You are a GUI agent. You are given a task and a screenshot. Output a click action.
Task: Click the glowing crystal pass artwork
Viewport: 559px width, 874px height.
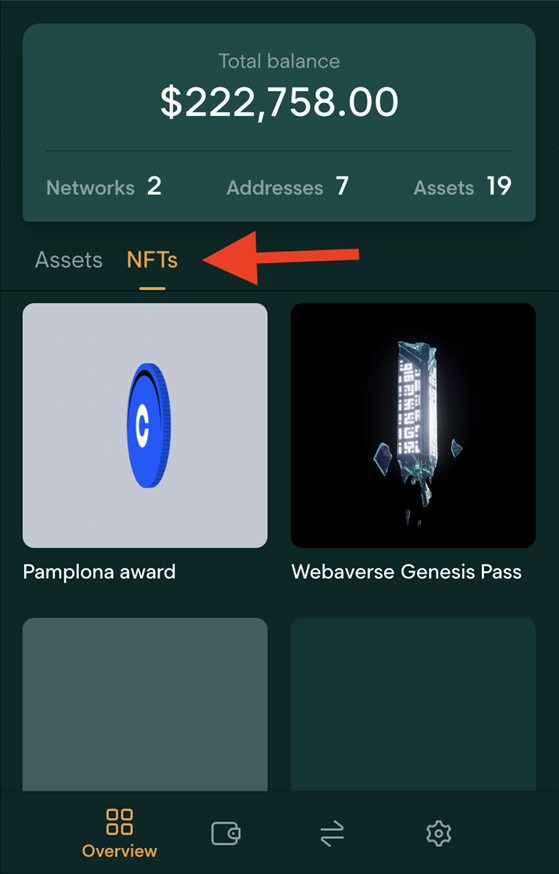coord(414,429)
